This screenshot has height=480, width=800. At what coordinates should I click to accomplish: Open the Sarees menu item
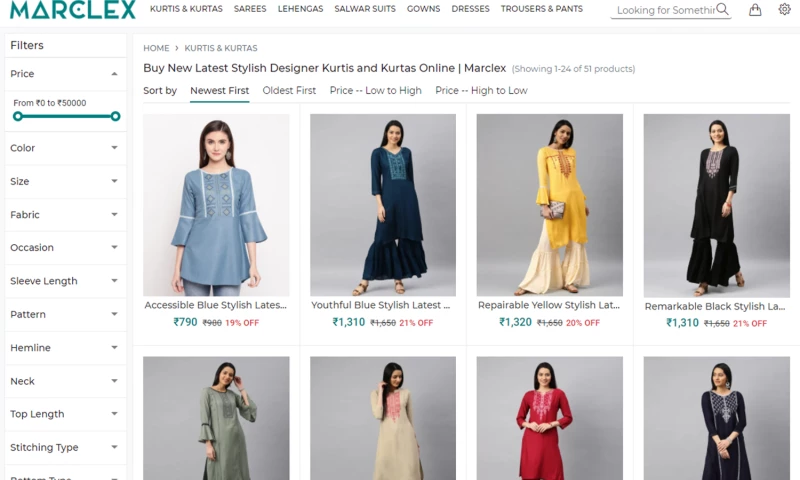pyautogui.click(x=250, y=9)
